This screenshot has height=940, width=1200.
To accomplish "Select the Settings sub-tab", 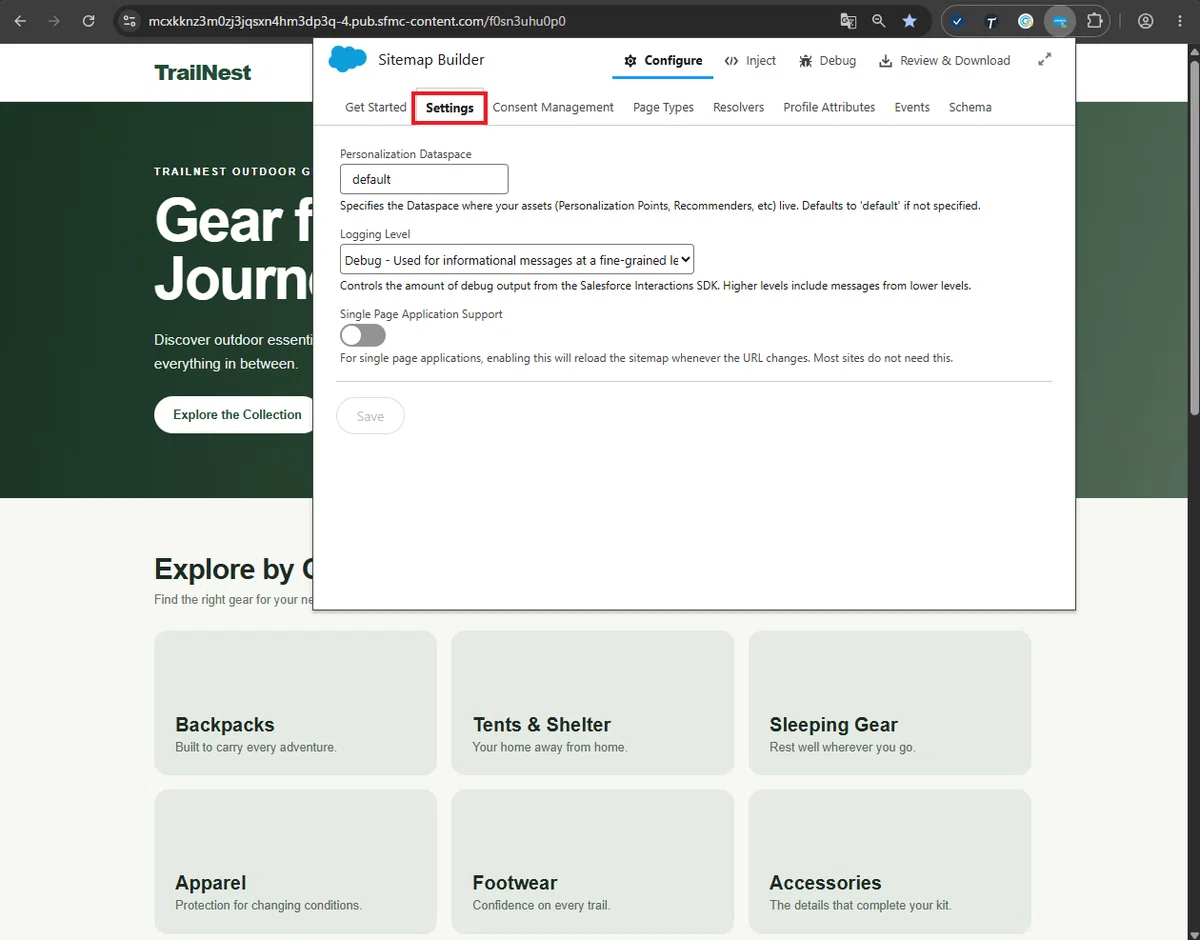I will tap(450, 108).
